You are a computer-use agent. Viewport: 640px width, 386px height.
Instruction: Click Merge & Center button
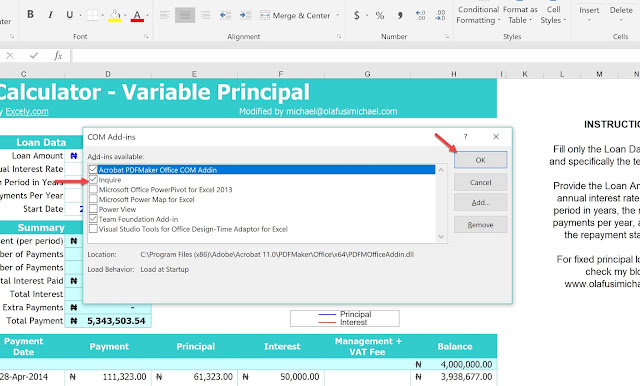tap(295, 16)
